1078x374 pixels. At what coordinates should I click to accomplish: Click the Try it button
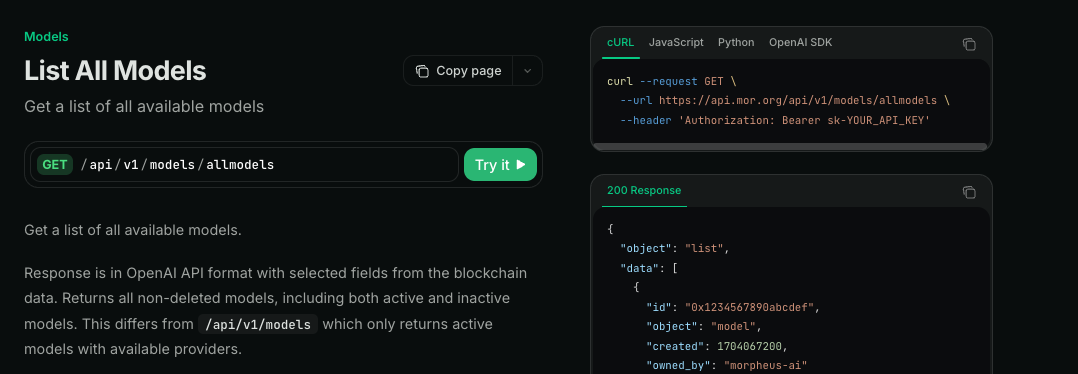(500, 164)
